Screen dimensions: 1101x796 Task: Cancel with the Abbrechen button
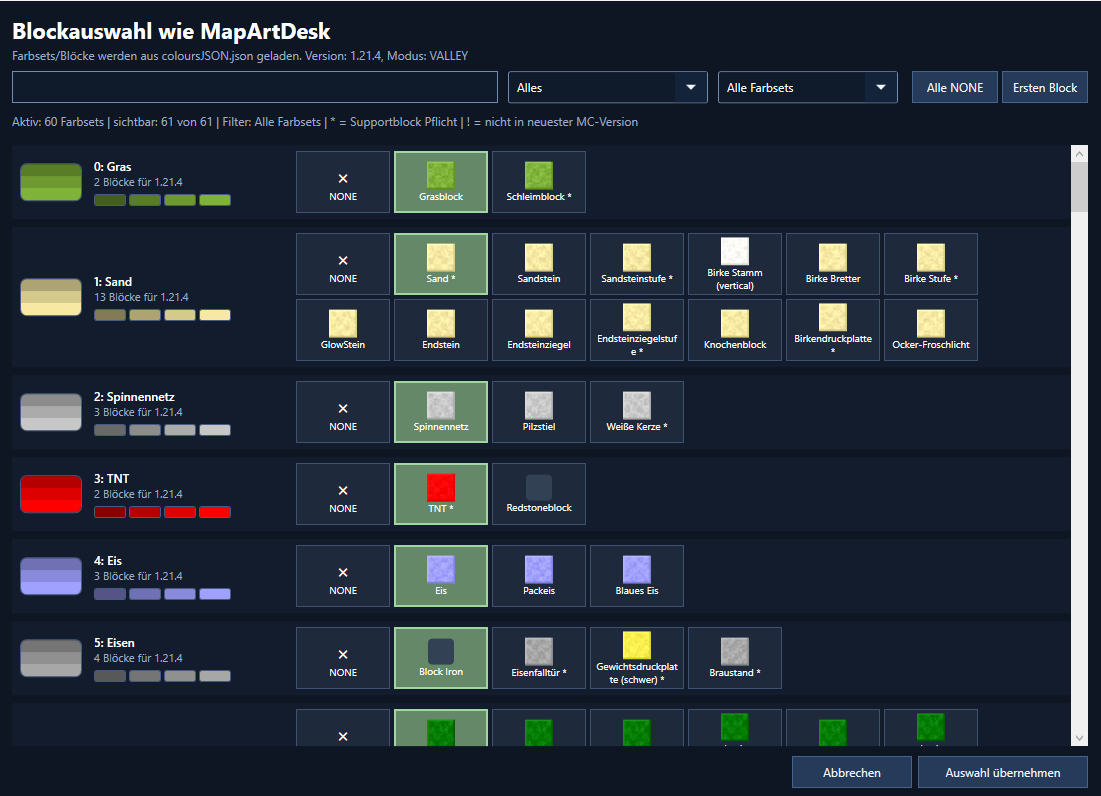(x=852, y=773)
